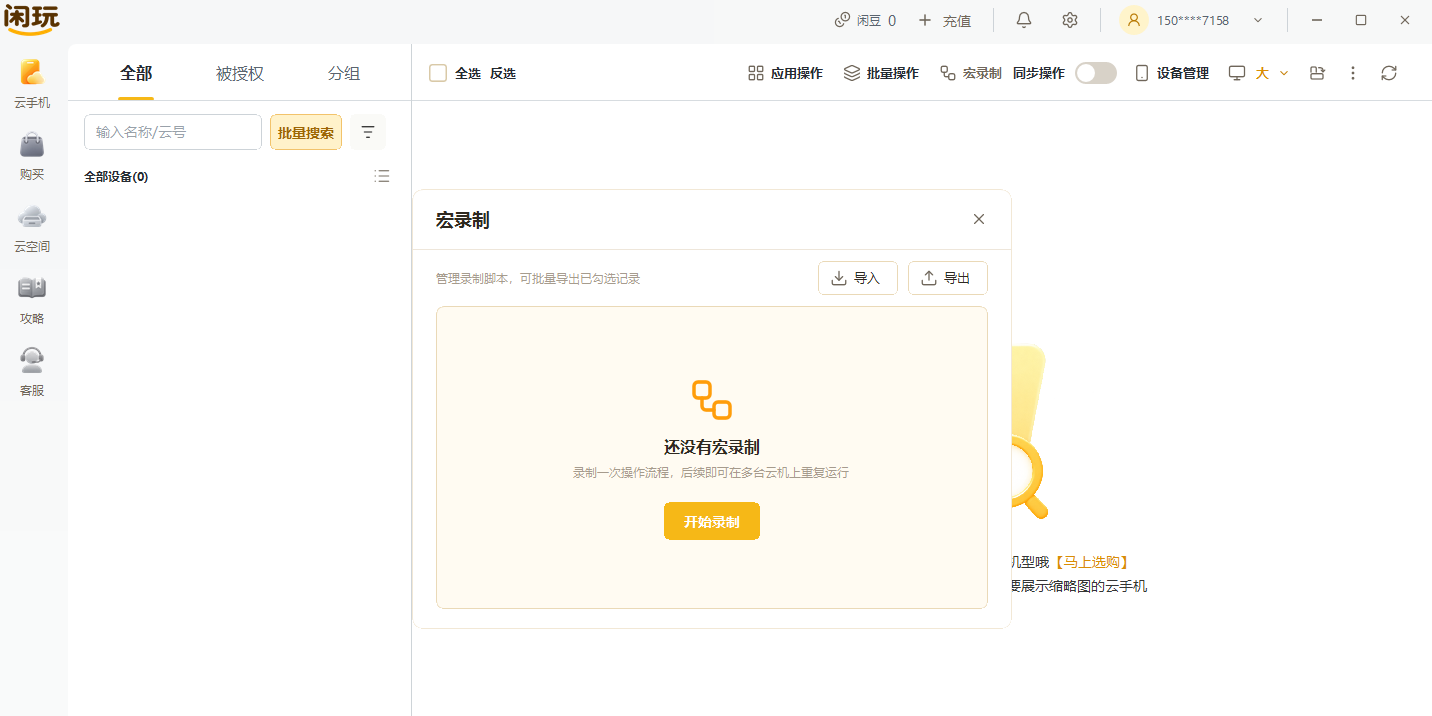Contact 客服 support from sidebar
1432x716 pixels.
pos(32,372)
